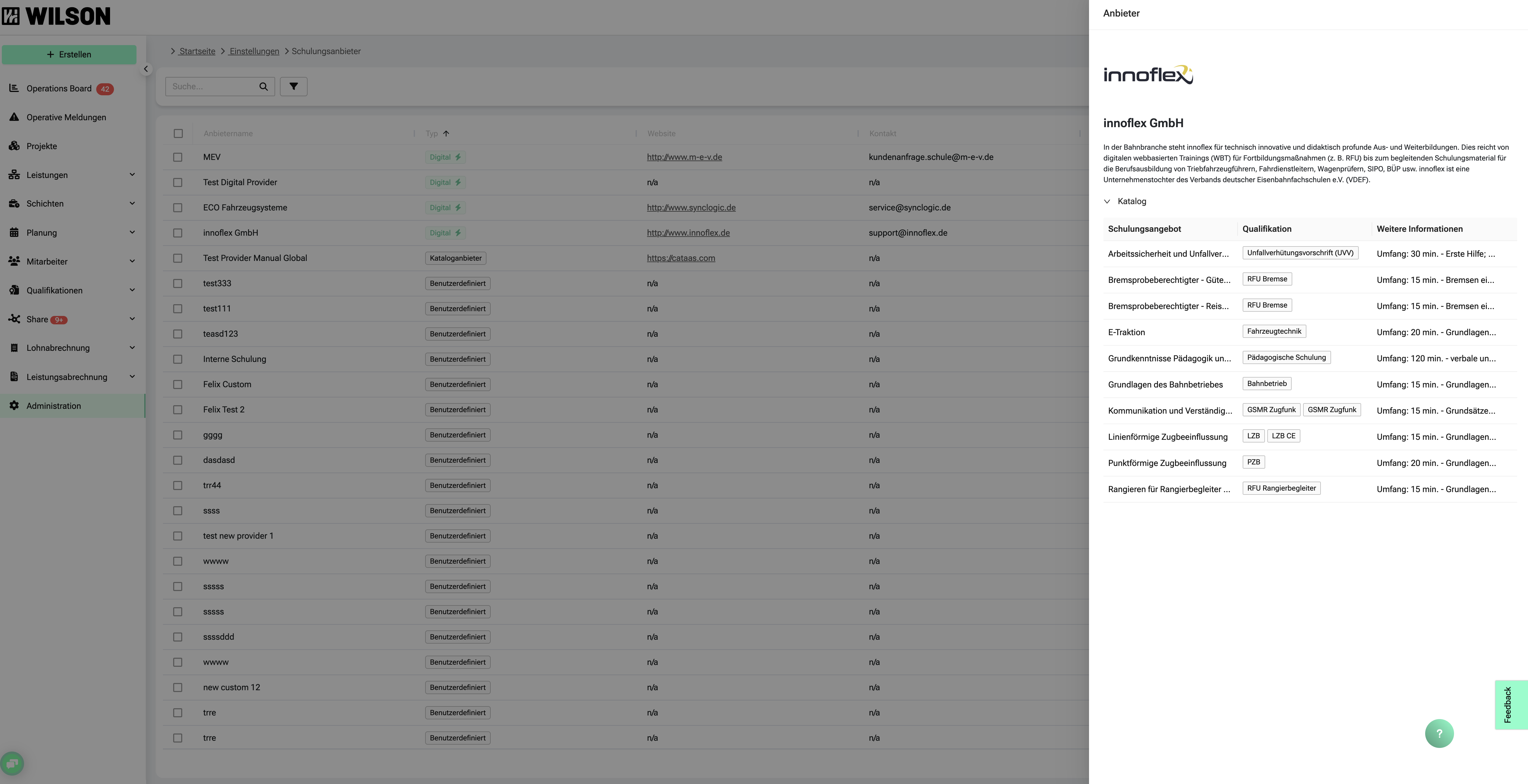Click the Schichten sidebar icon
This screenshot has height=784, width=1528.
point(14,204)
